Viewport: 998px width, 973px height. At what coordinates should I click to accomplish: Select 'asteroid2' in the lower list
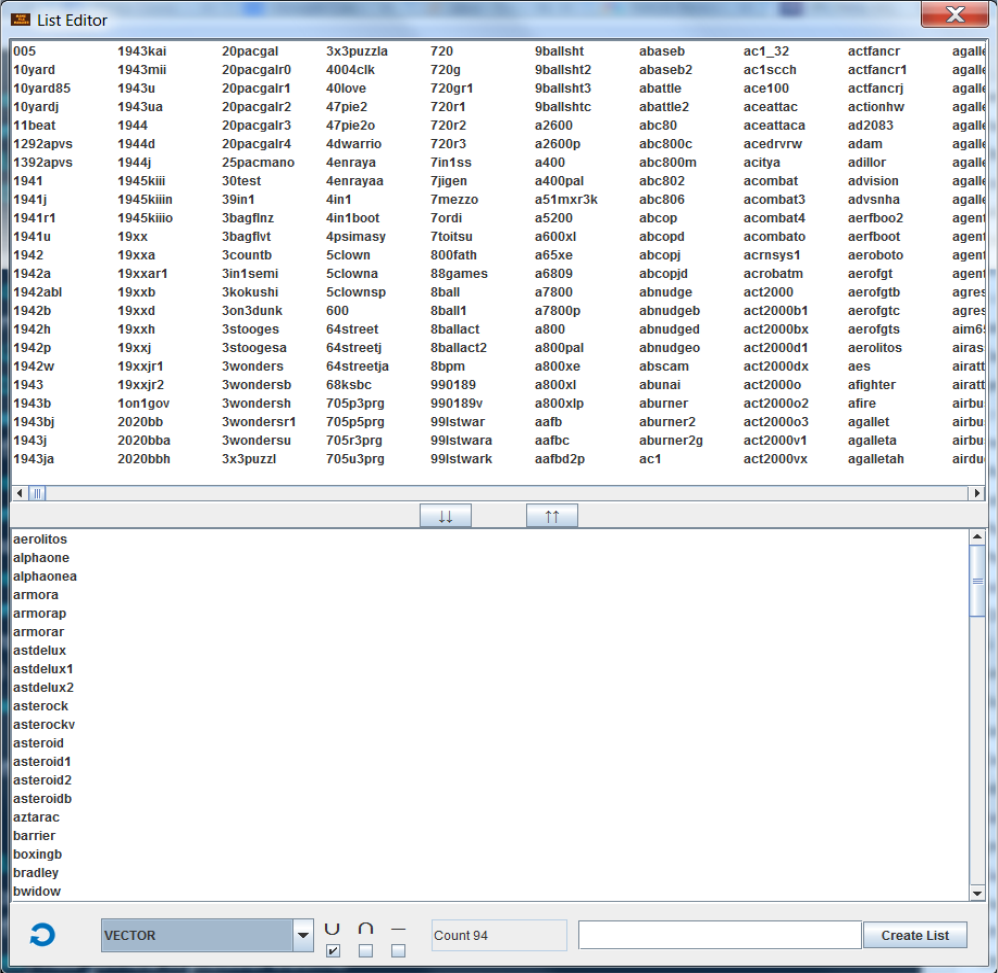tap(43, 780)
